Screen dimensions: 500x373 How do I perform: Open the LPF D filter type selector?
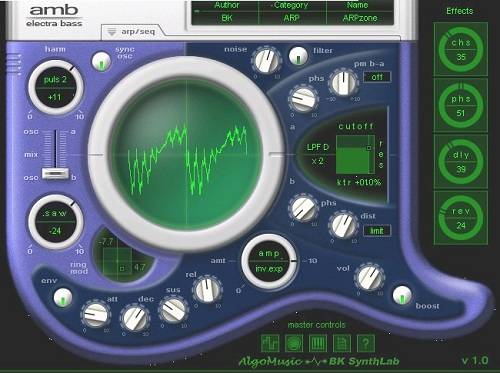pos(318,147)
